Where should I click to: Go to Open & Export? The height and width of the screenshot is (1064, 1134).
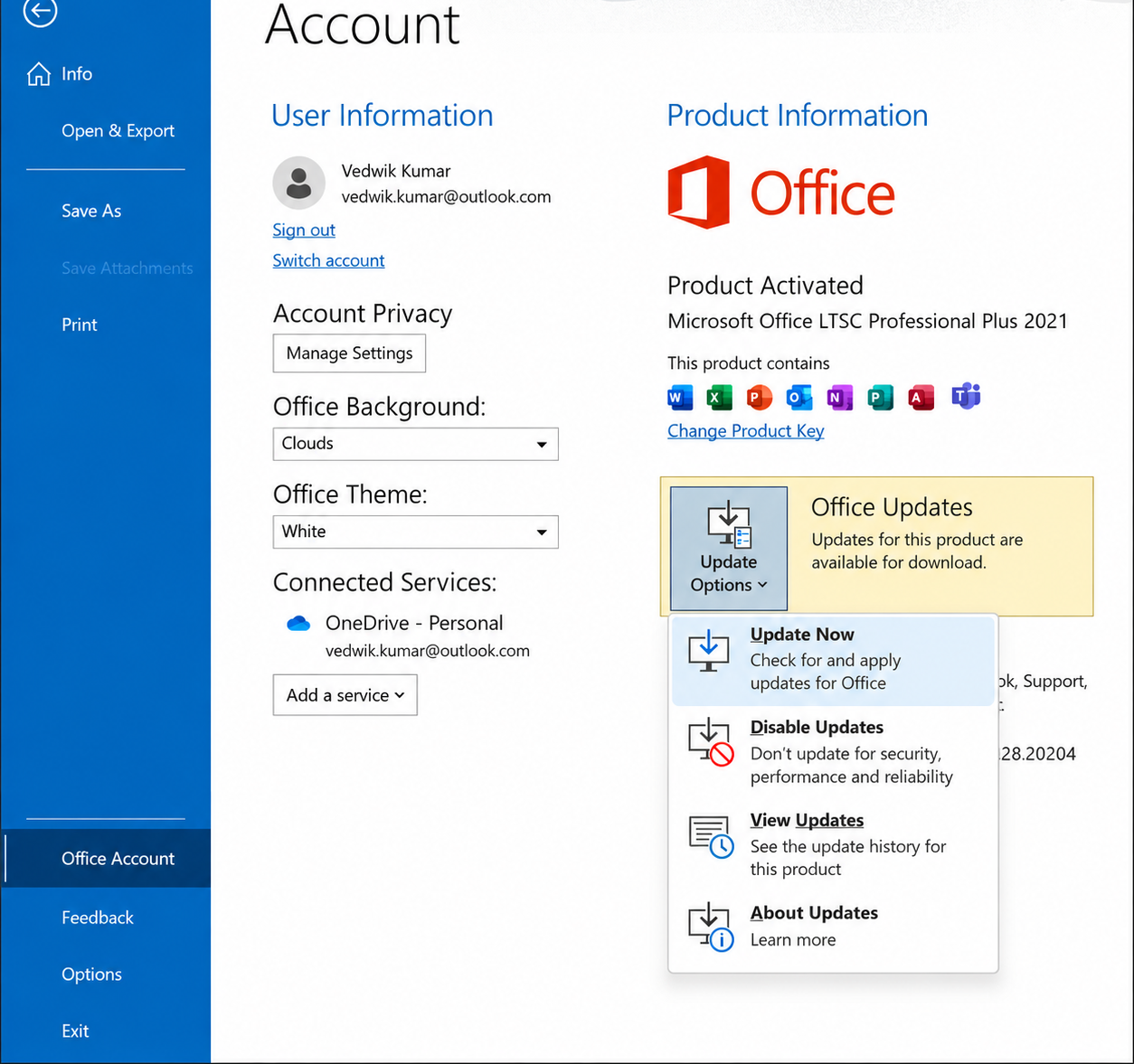coord(106,131)
